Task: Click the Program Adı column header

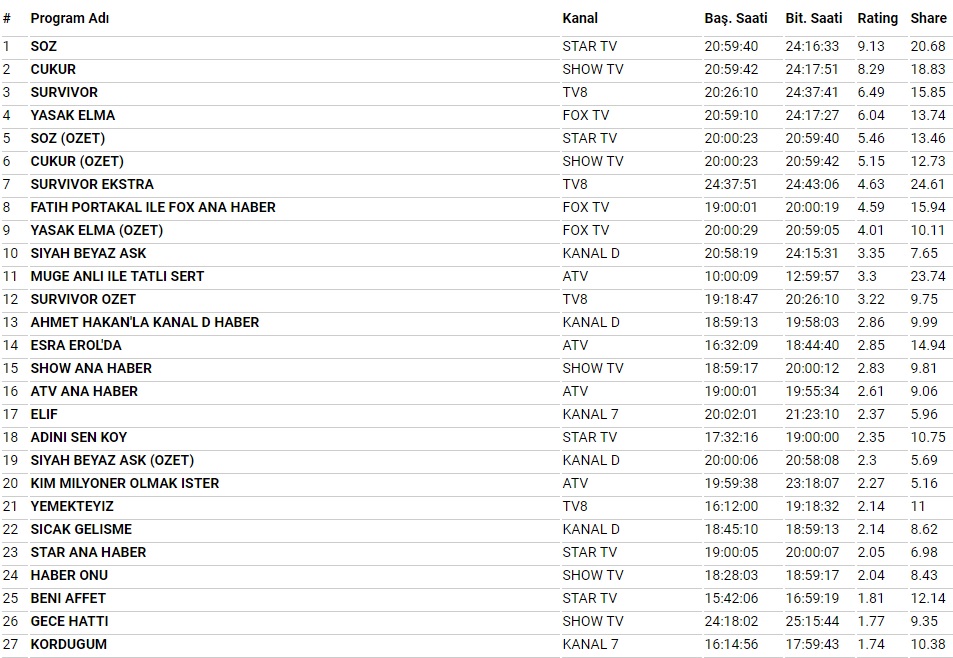Action: 70,18
